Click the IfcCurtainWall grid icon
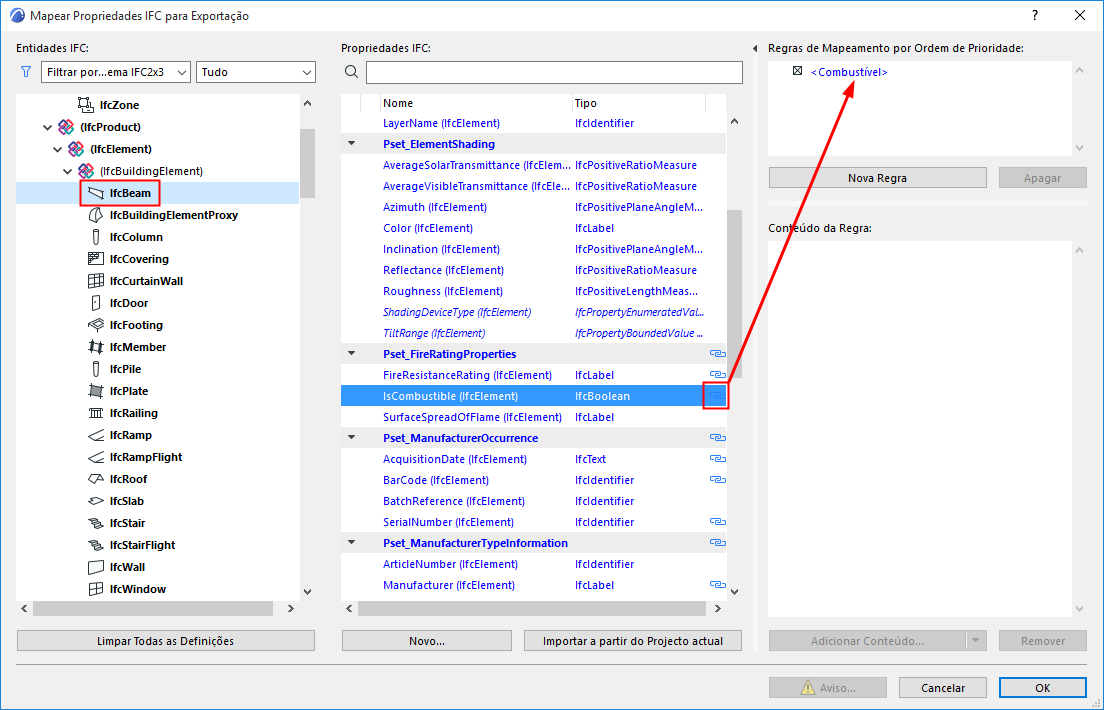 (96, 281)
